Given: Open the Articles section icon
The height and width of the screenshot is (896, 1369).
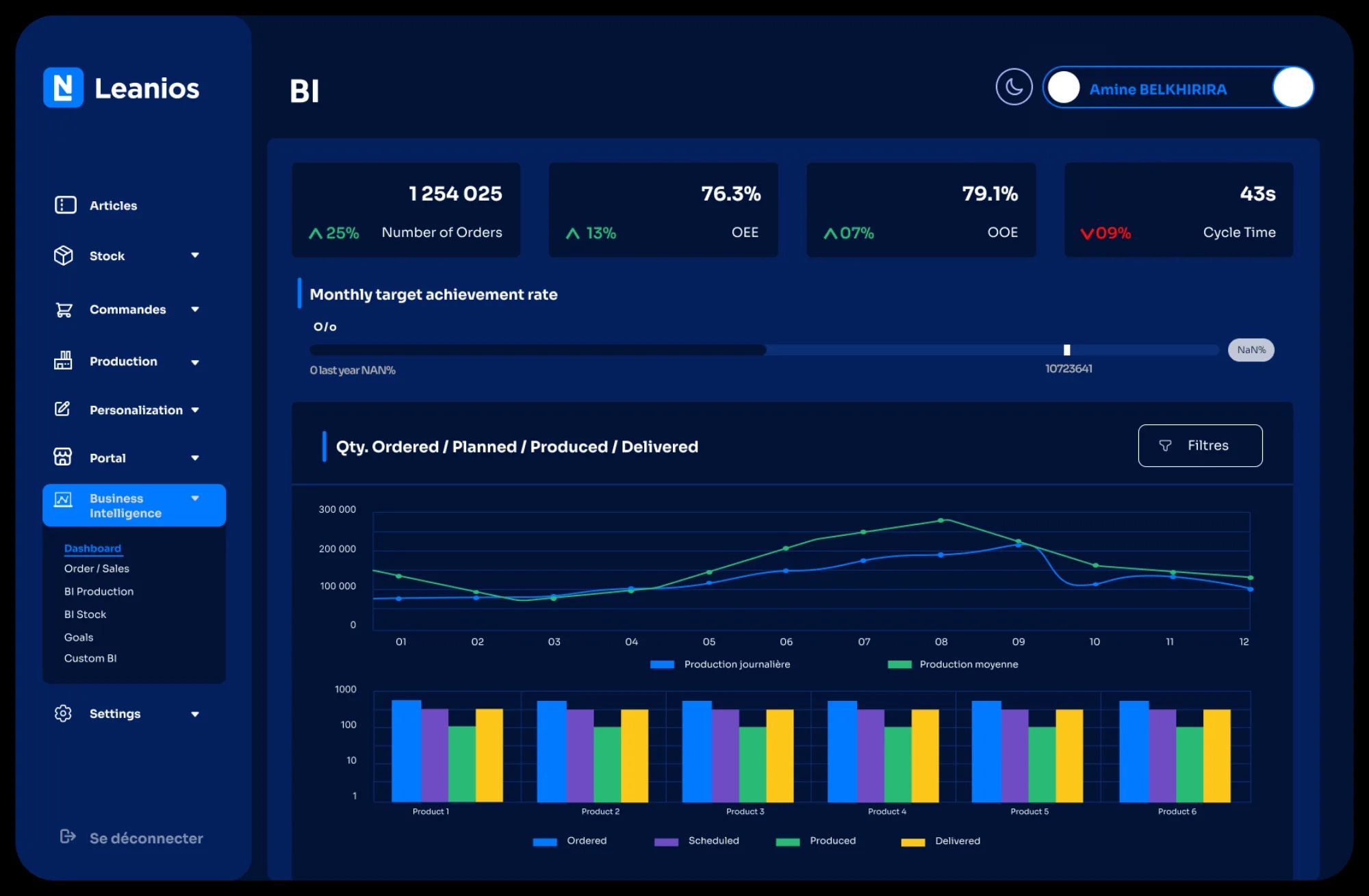Looking at the screenshot, I should coord(66,205).
